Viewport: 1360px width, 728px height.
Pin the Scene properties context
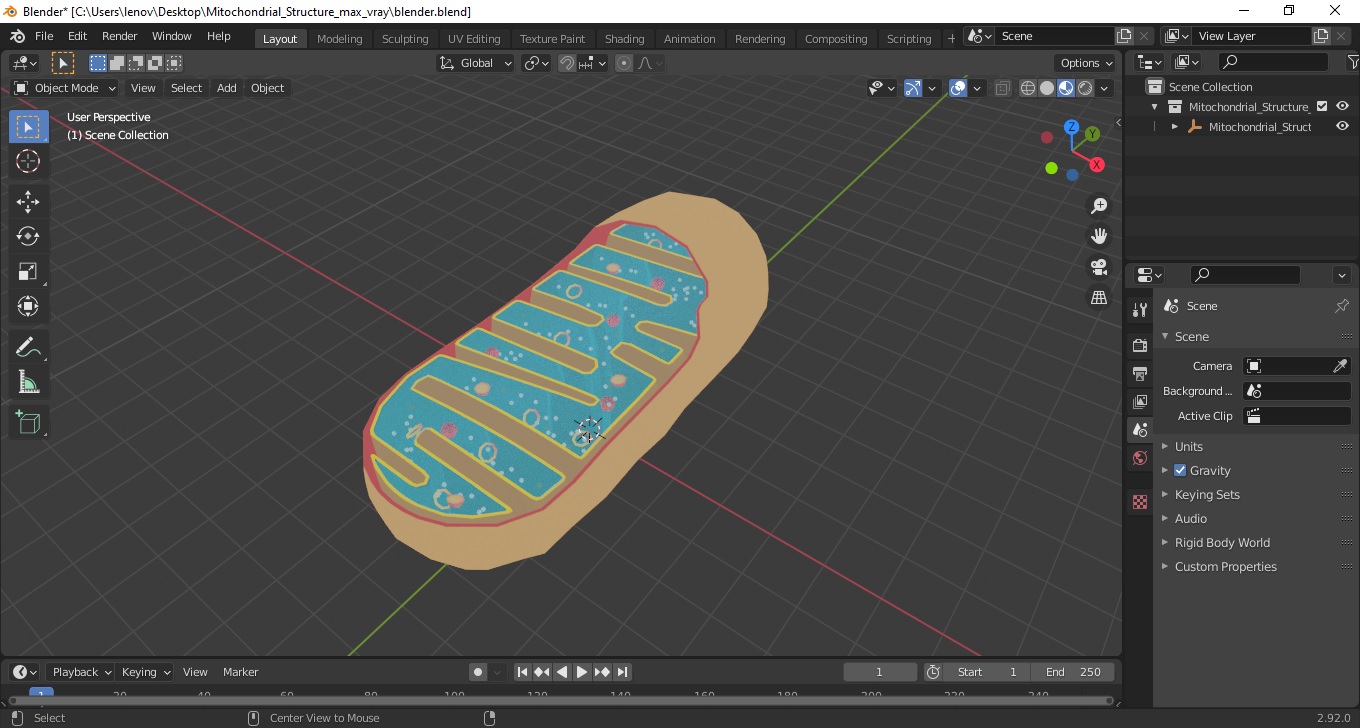pos(1342,306)
